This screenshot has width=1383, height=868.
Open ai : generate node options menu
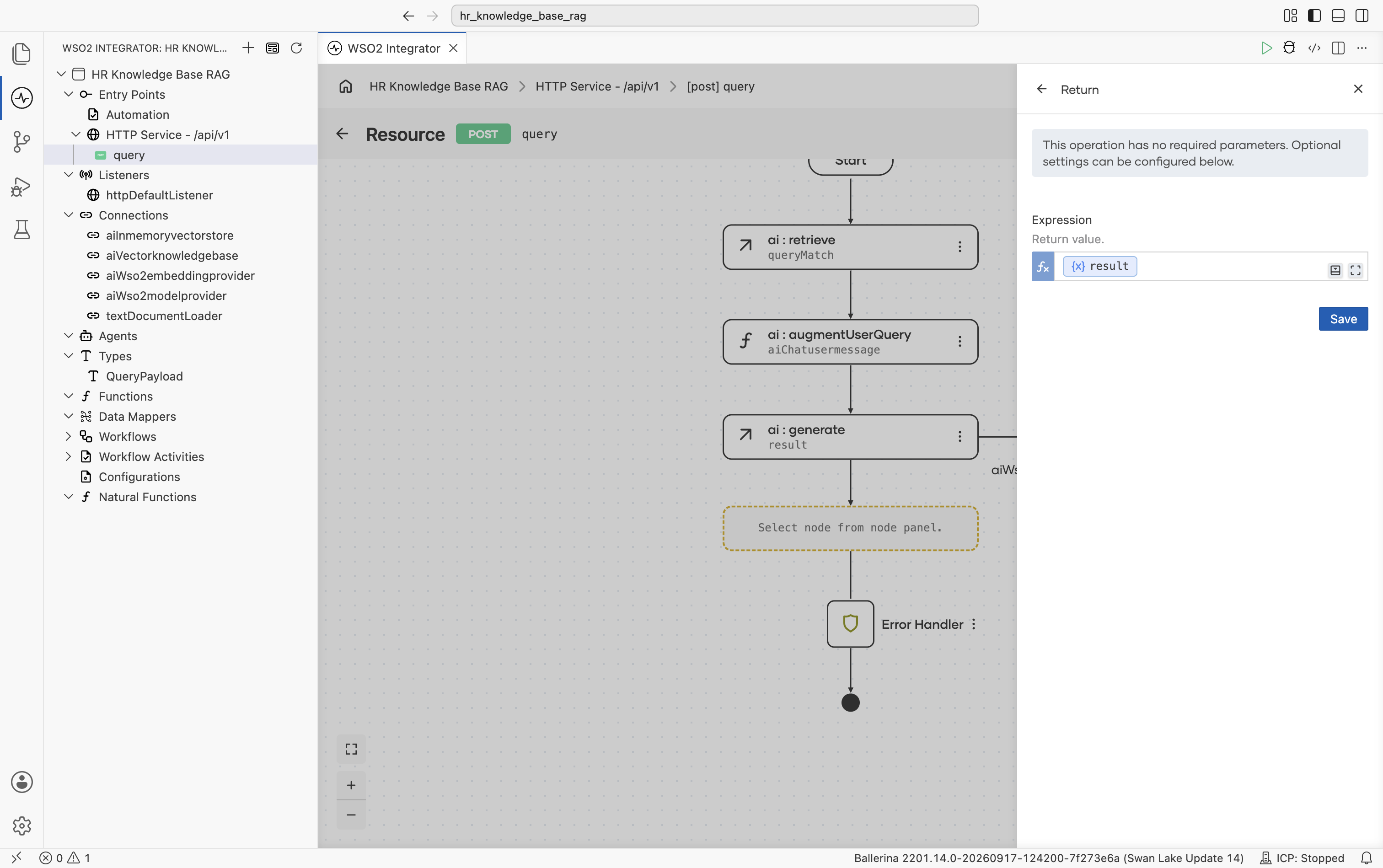960,437
